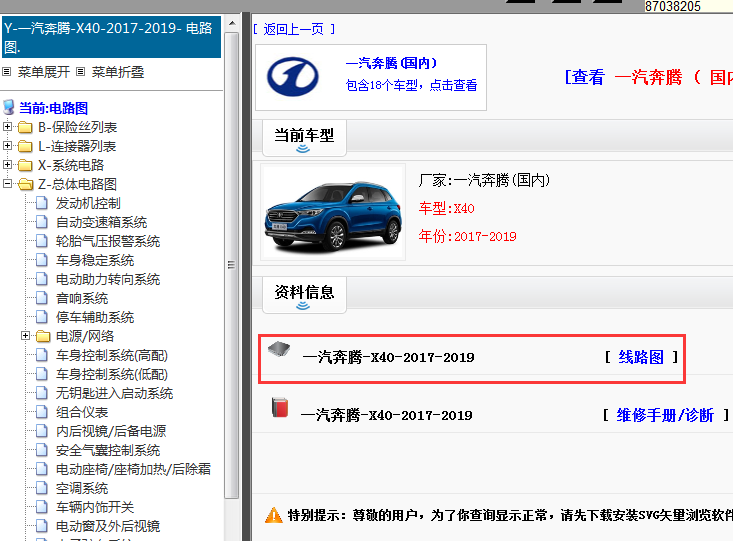Expand the 电源/网络 subfolder
Image resolution: width=733 pixels, height=541 pixels.
(26, 336)
